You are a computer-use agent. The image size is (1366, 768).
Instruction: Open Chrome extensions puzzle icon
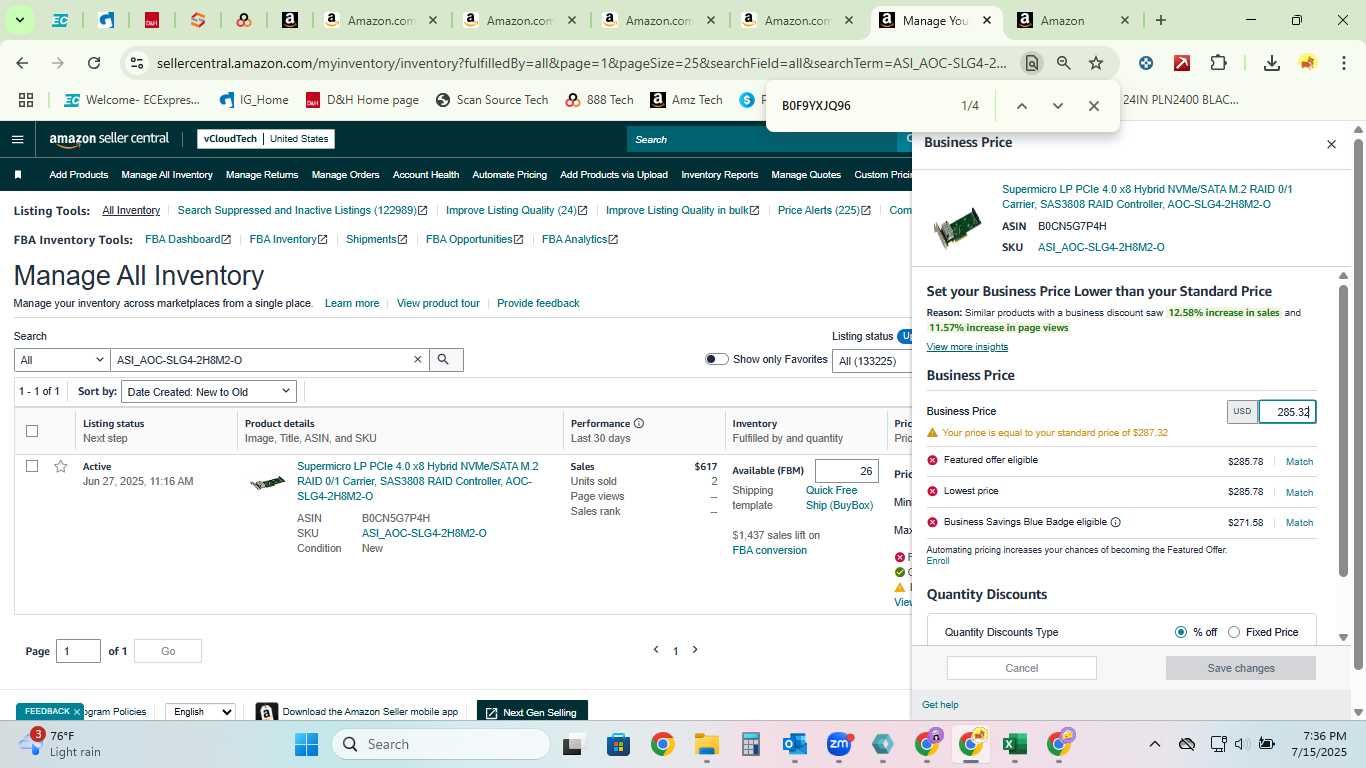coord(1218,63)
